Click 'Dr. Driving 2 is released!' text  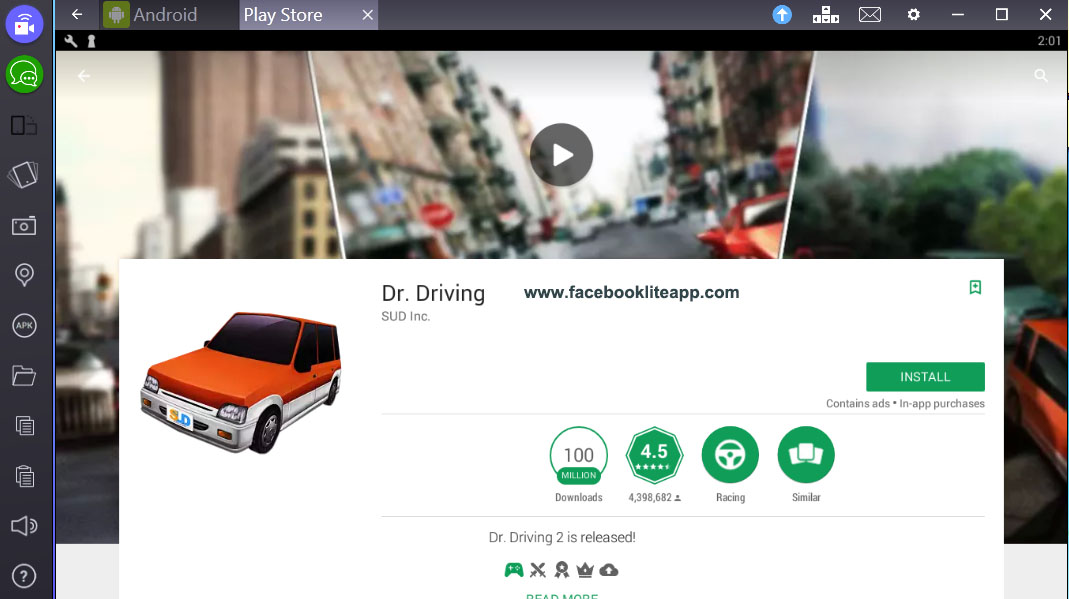point(562,538)
